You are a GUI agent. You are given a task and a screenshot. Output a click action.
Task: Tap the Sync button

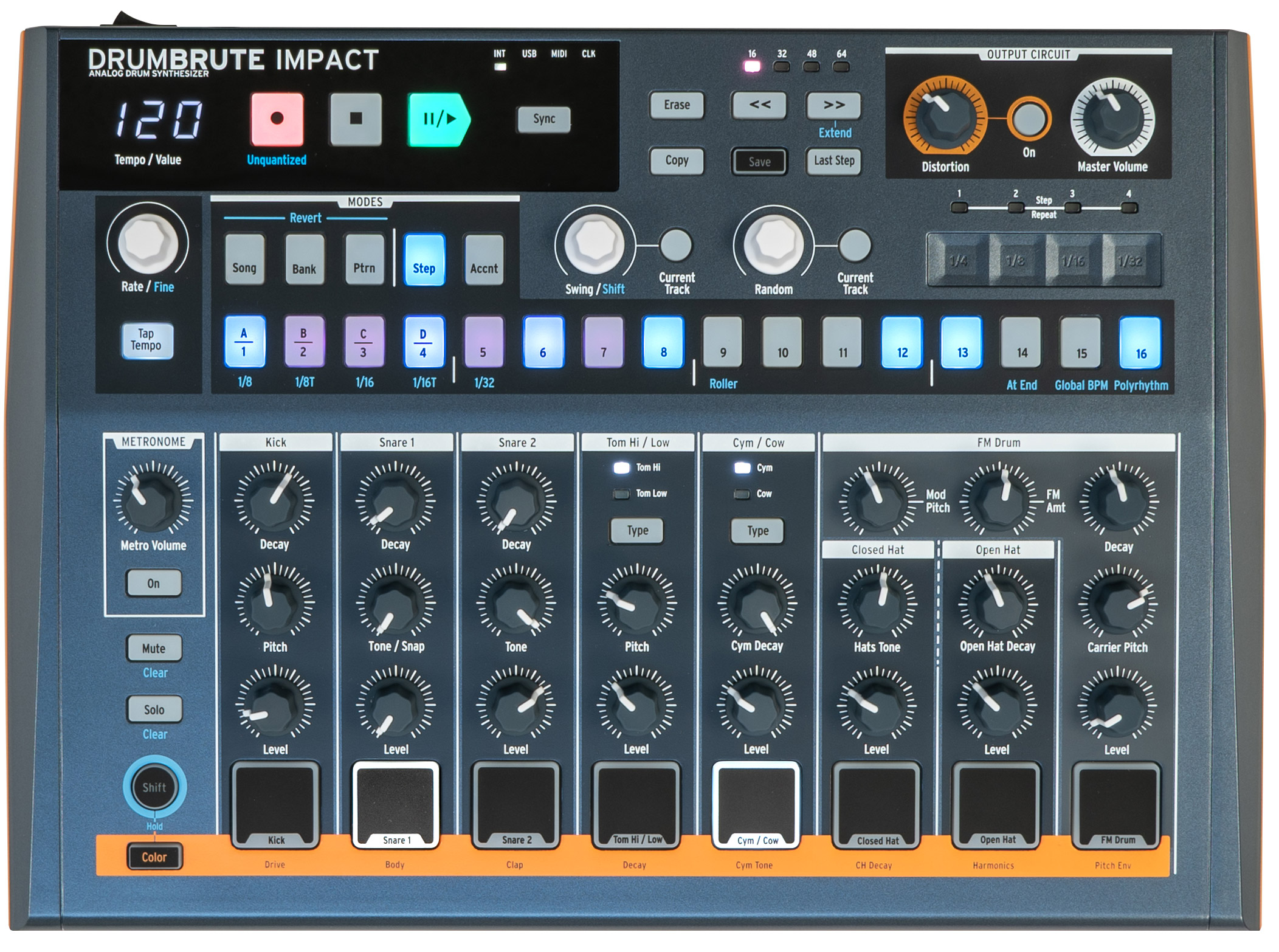pos(544,119)
